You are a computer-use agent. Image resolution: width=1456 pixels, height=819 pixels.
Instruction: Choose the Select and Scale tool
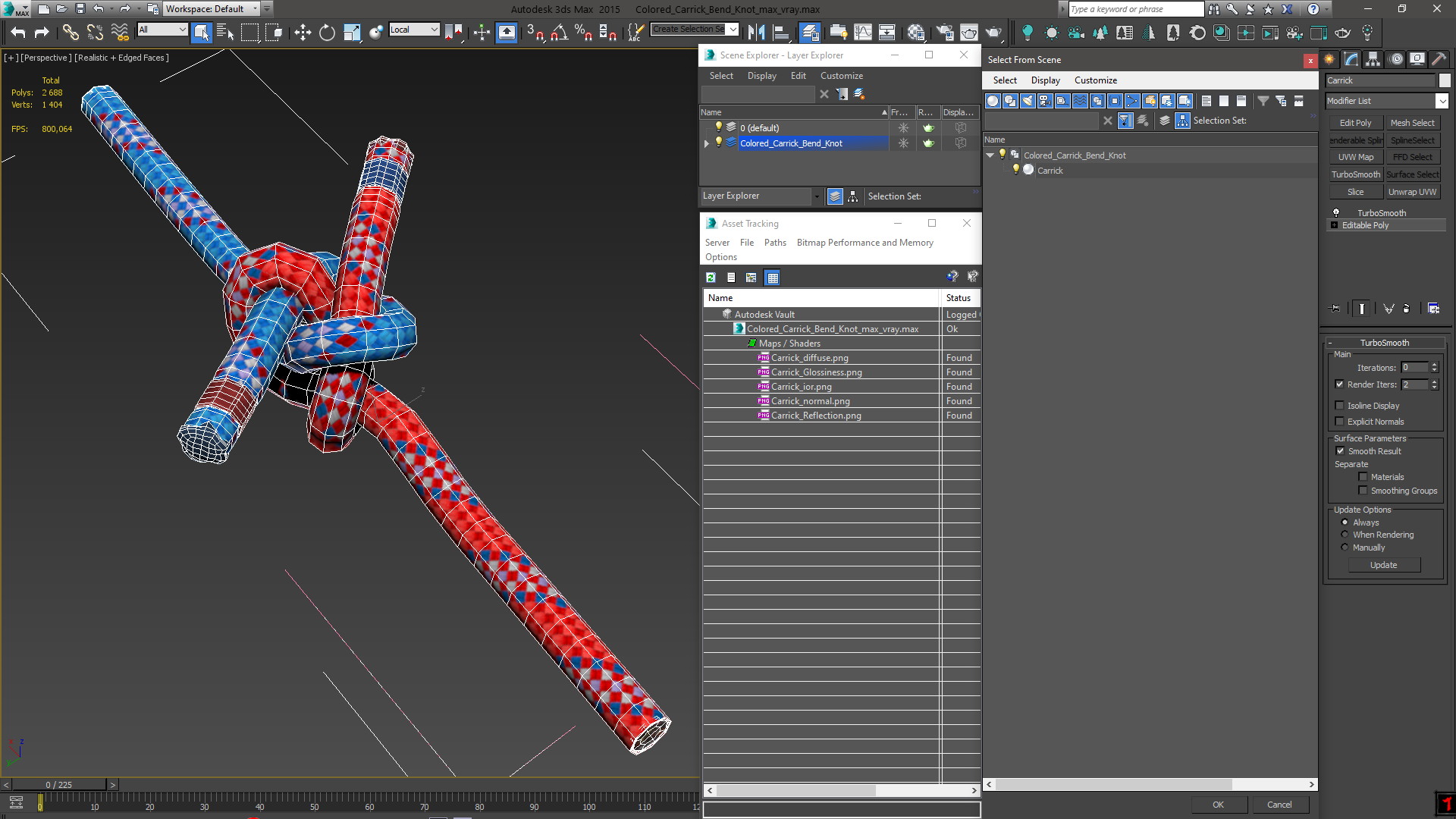(x=352, y=32)
